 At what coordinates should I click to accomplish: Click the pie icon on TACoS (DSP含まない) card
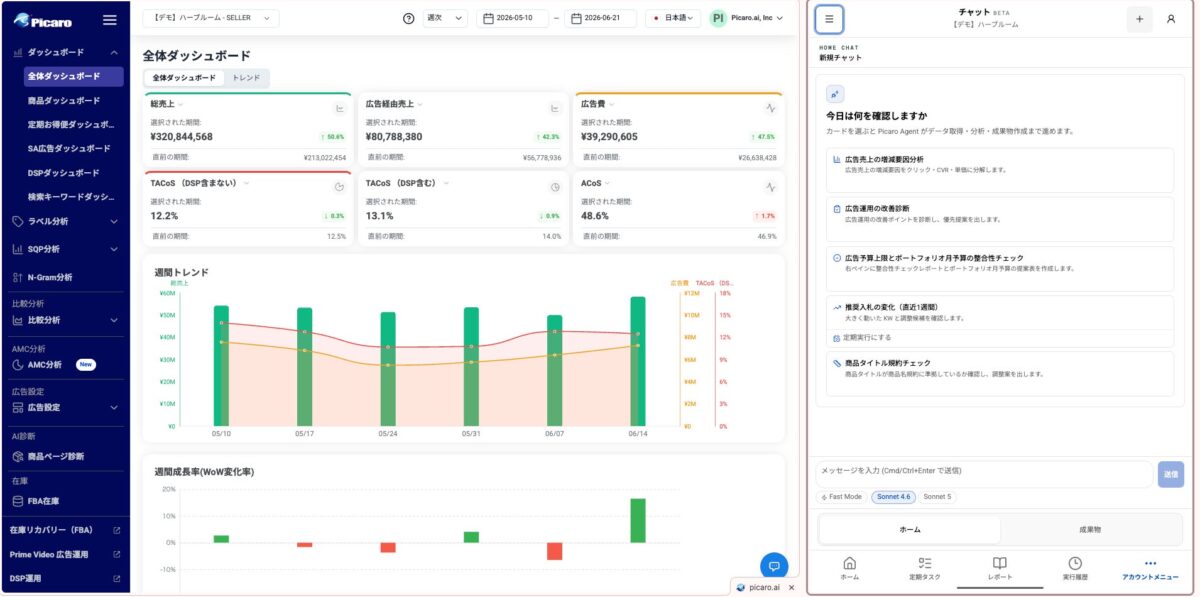click(340, 186)
